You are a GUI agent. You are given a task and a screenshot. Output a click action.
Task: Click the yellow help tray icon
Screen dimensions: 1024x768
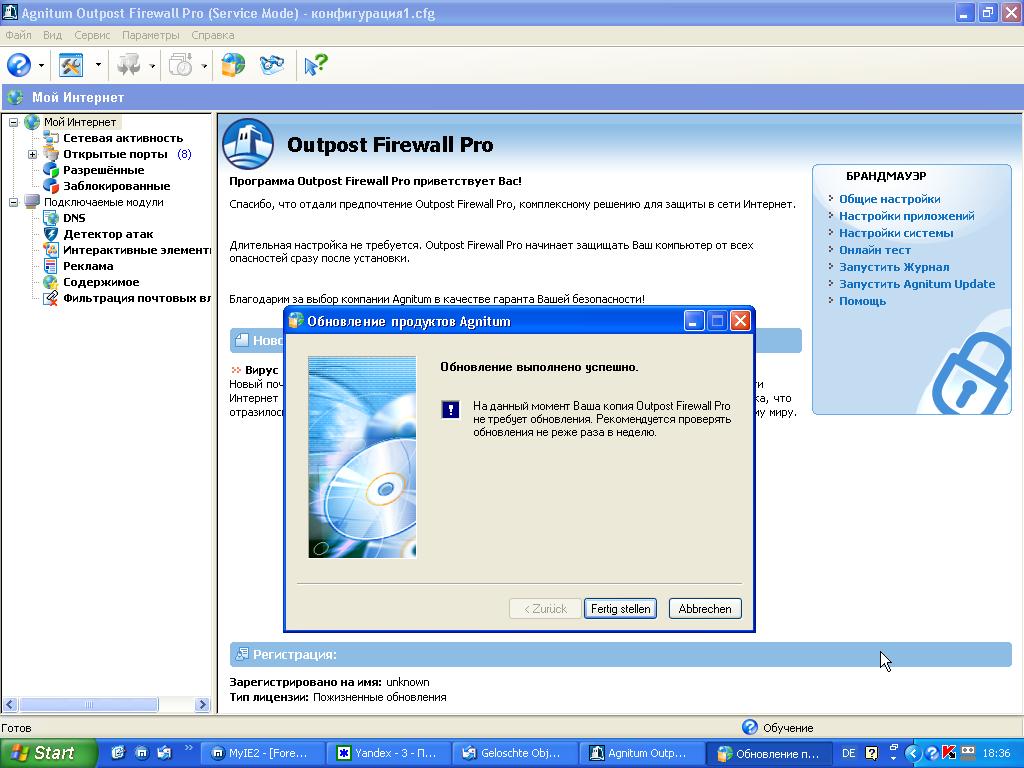tap(871, 754)
